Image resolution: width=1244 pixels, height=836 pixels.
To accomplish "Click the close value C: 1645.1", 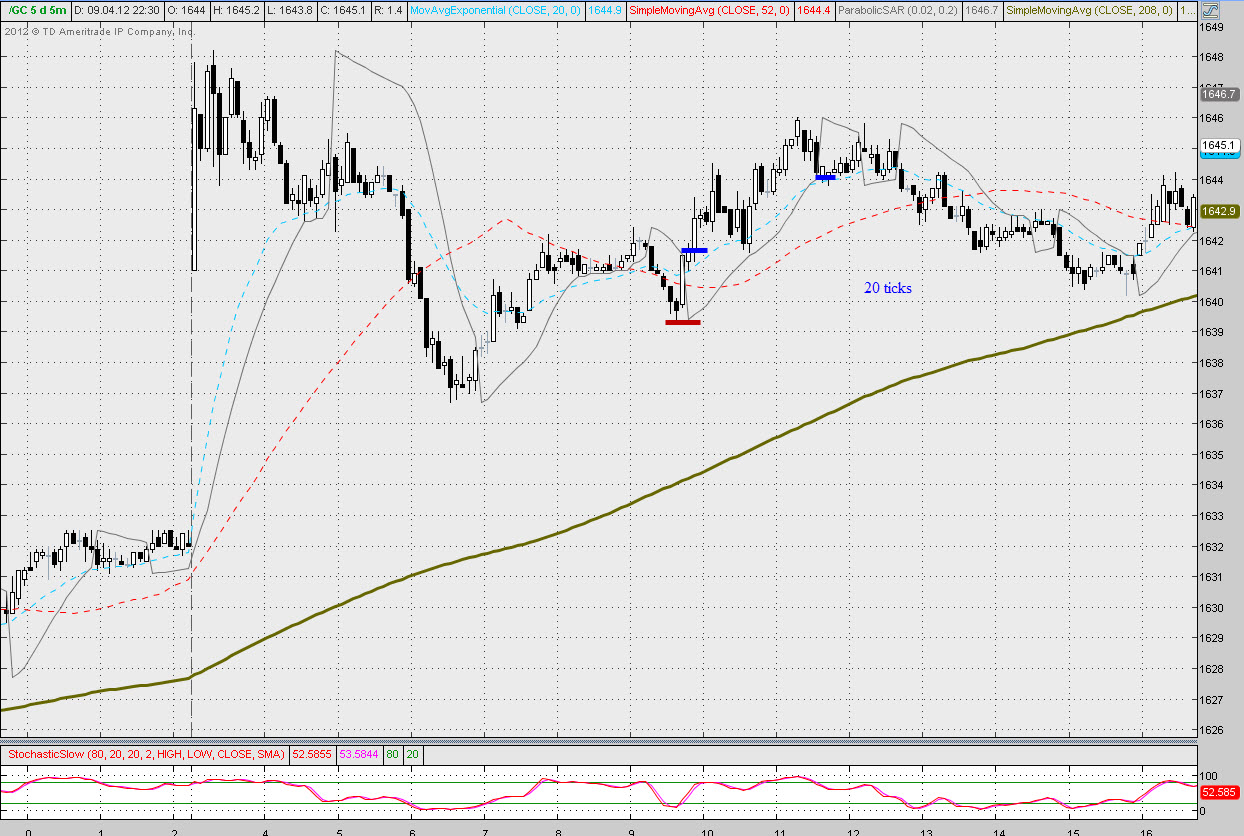I will [345, 10].
